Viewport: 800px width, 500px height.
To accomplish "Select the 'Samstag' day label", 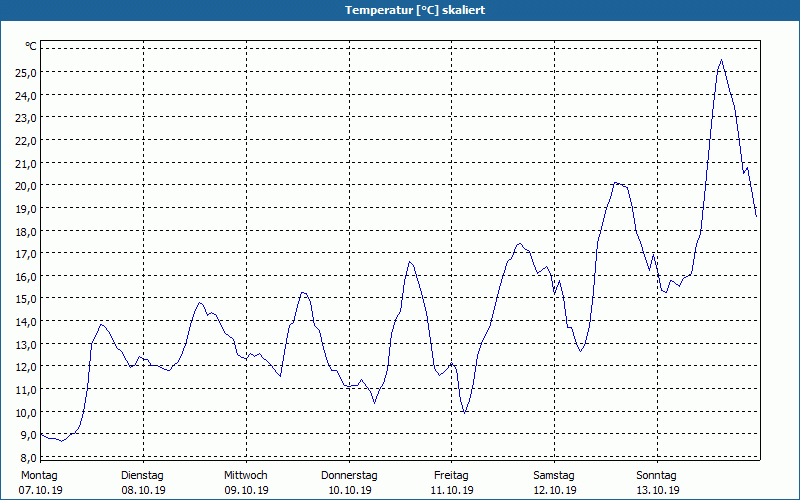I will point(554,476).
